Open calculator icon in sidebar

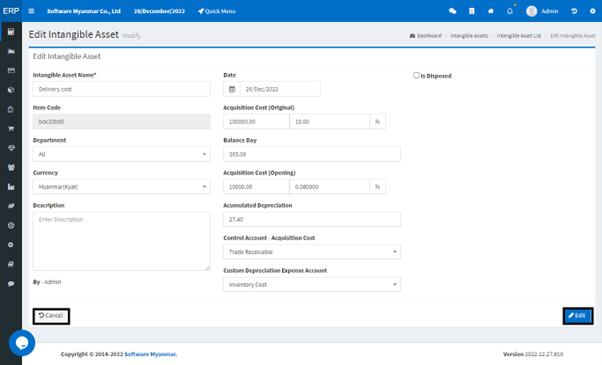[x=11, y=32]
